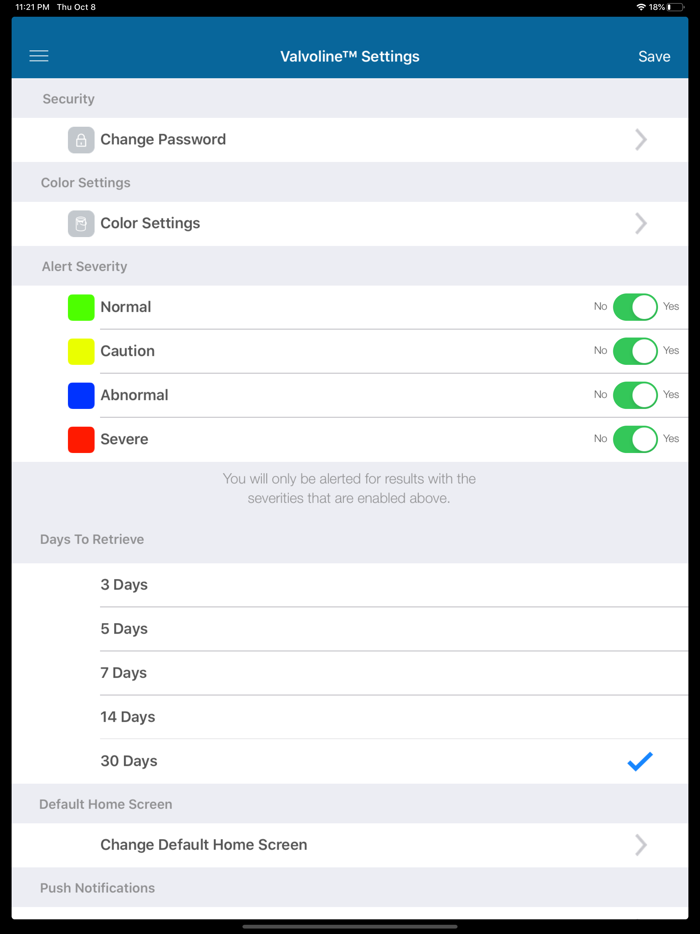Select the 3 Days retrieve option

350,585
